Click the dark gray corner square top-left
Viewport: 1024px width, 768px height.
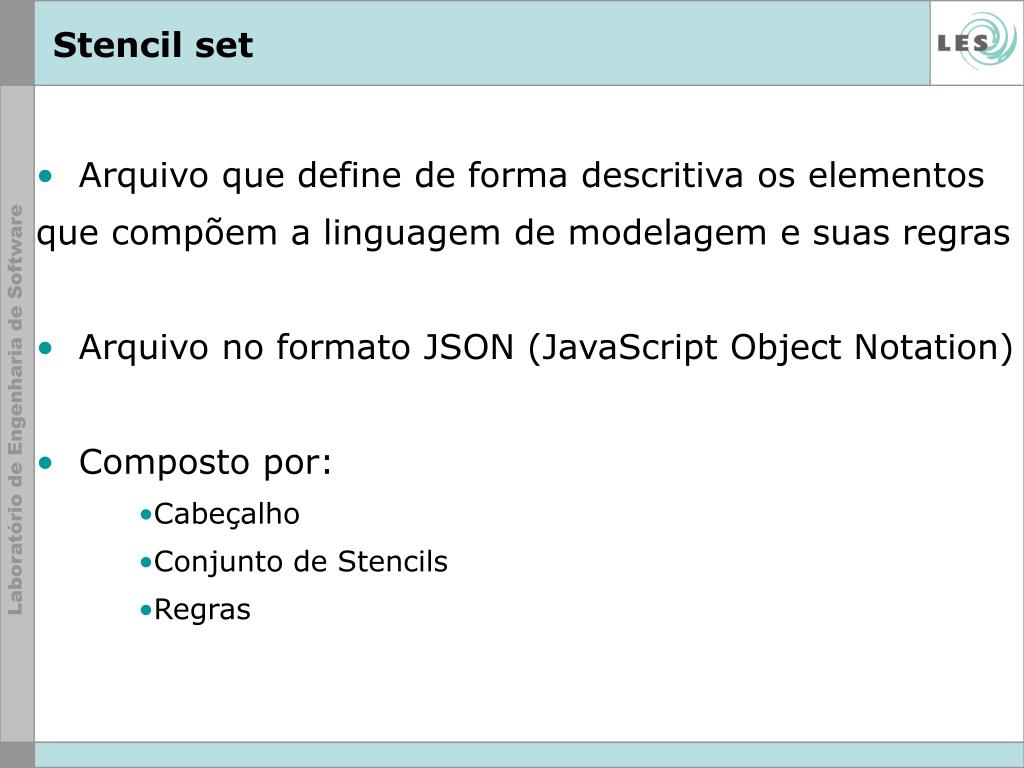17,43
